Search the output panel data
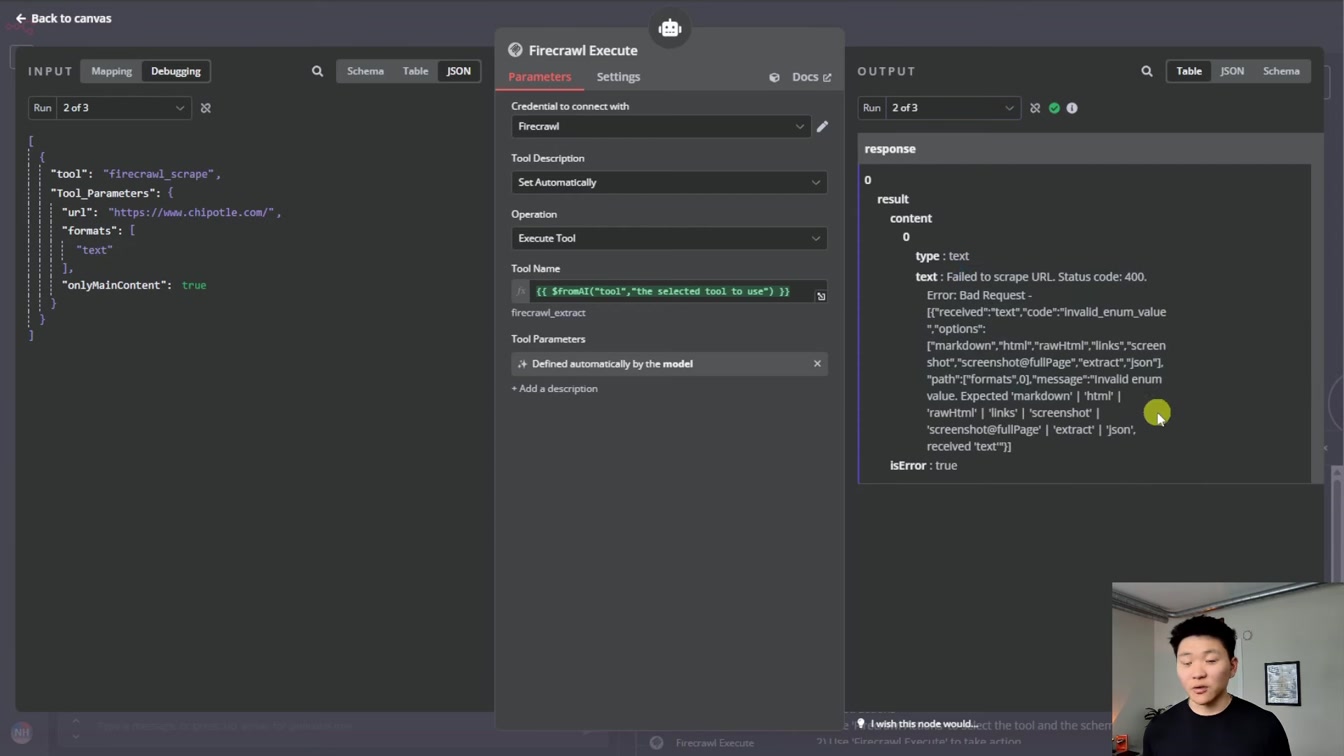Viewport: 1344px width, 756px height. pos(1147,71)
